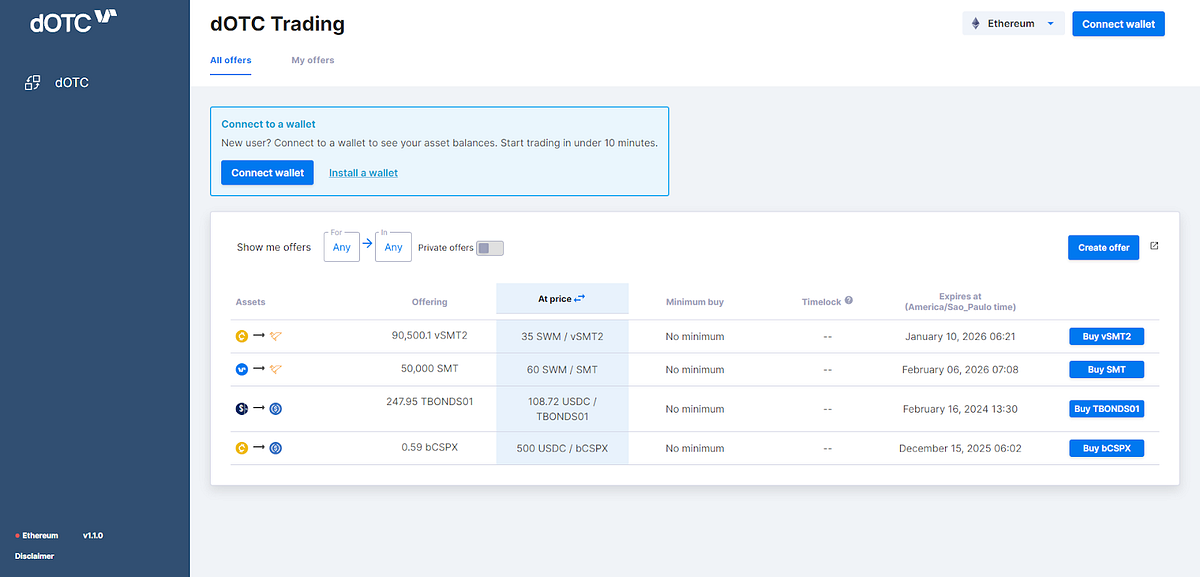Click the dOTC logo in the sidebar
1200x577 pixels.
point(70,21)
